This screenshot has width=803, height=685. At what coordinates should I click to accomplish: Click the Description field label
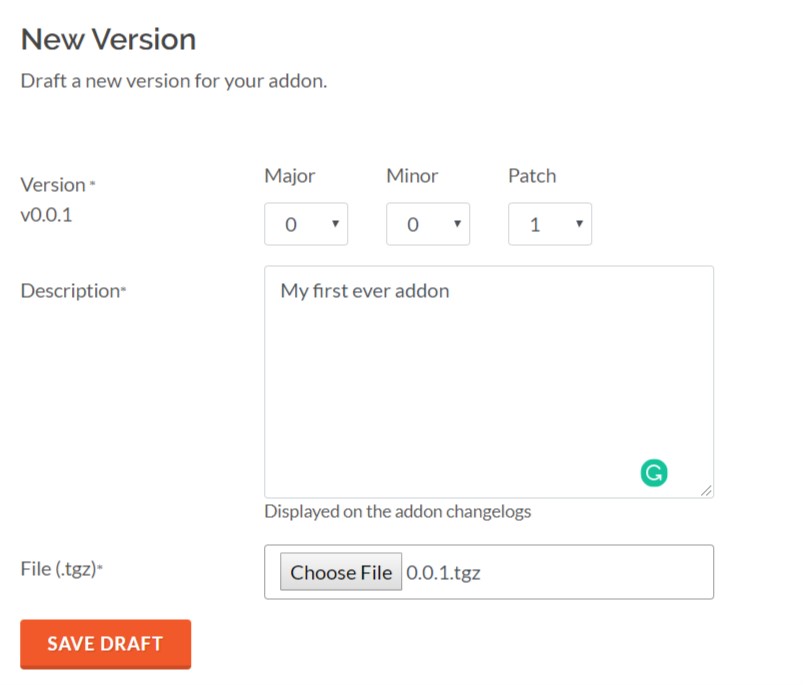point(73,291)
